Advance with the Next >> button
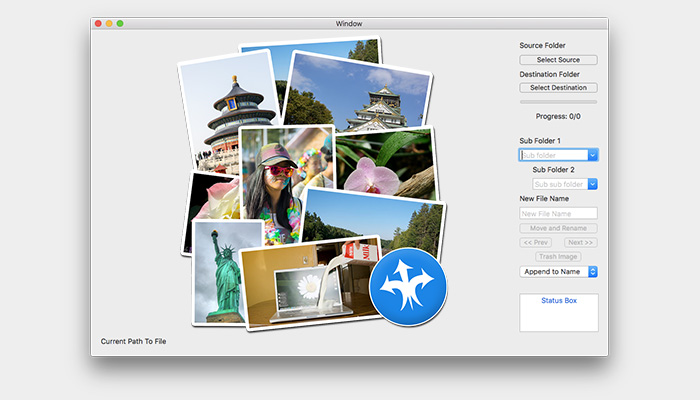 click(580, 242)
